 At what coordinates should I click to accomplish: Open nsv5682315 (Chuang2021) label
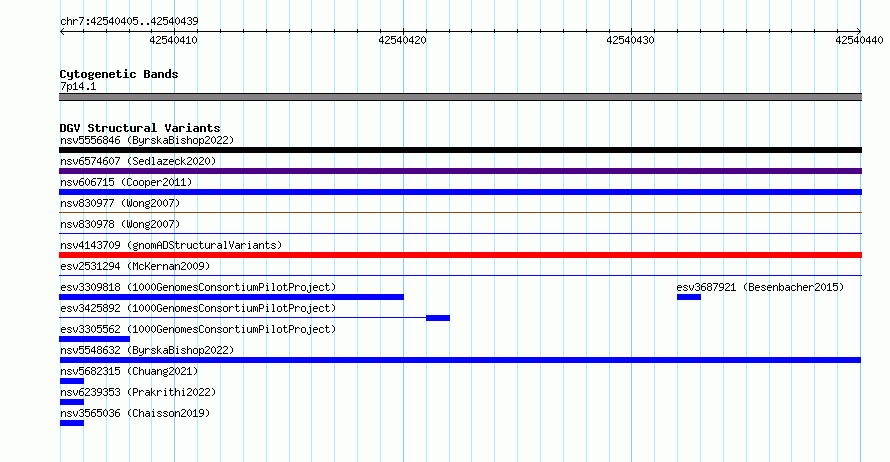pyautogui.click(x=129, y=371)
